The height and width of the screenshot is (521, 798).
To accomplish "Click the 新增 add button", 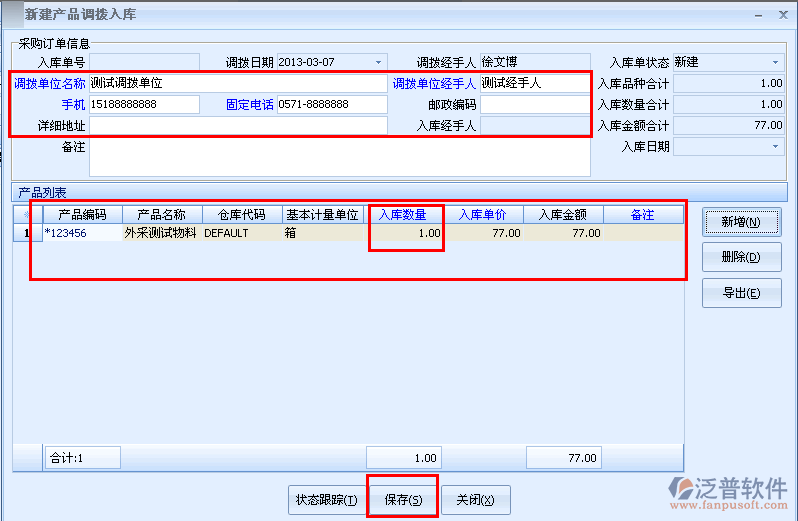I will point(741,221).
